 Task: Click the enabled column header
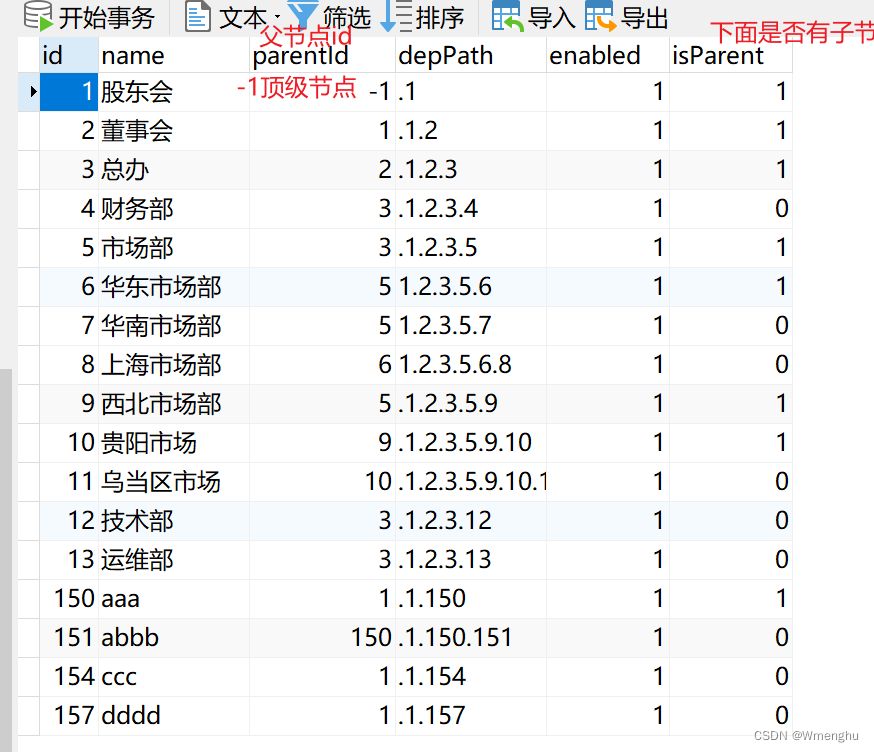coord(607,56)
